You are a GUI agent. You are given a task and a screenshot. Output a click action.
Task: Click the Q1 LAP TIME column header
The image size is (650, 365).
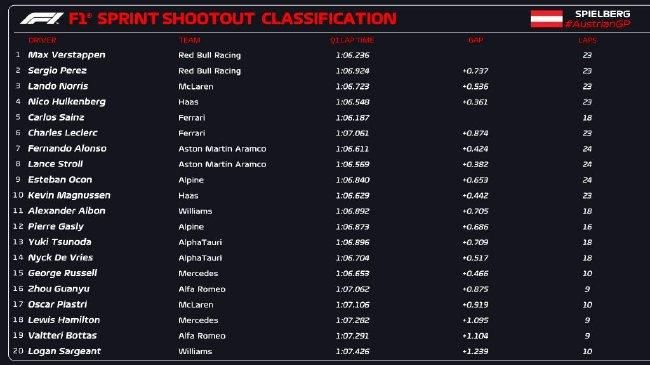(x=352, y=40)
